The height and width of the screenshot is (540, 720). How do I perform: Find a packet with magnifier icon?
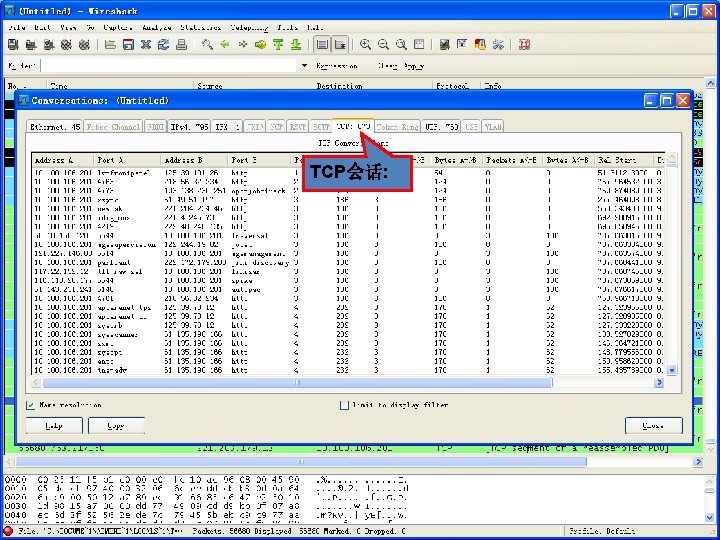click(x=207, y=45)
